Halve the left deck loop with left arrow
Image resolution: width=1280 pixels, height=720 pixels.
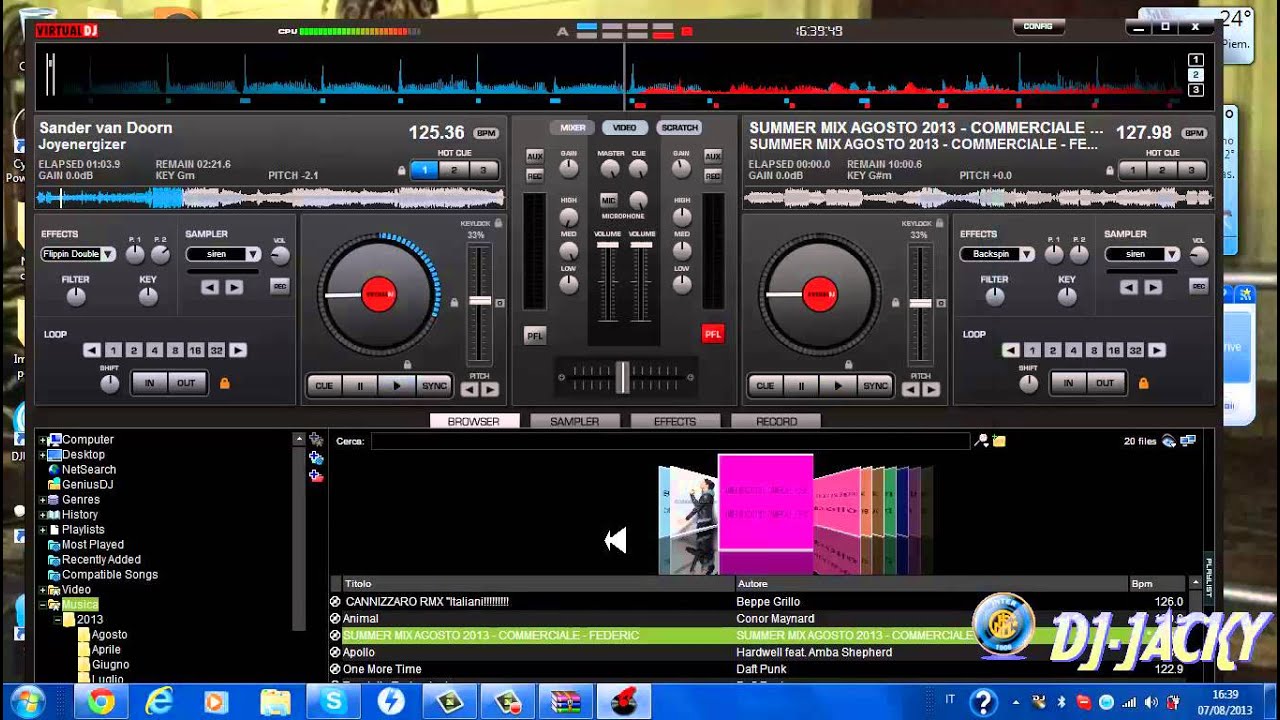[x=92, y=350]
